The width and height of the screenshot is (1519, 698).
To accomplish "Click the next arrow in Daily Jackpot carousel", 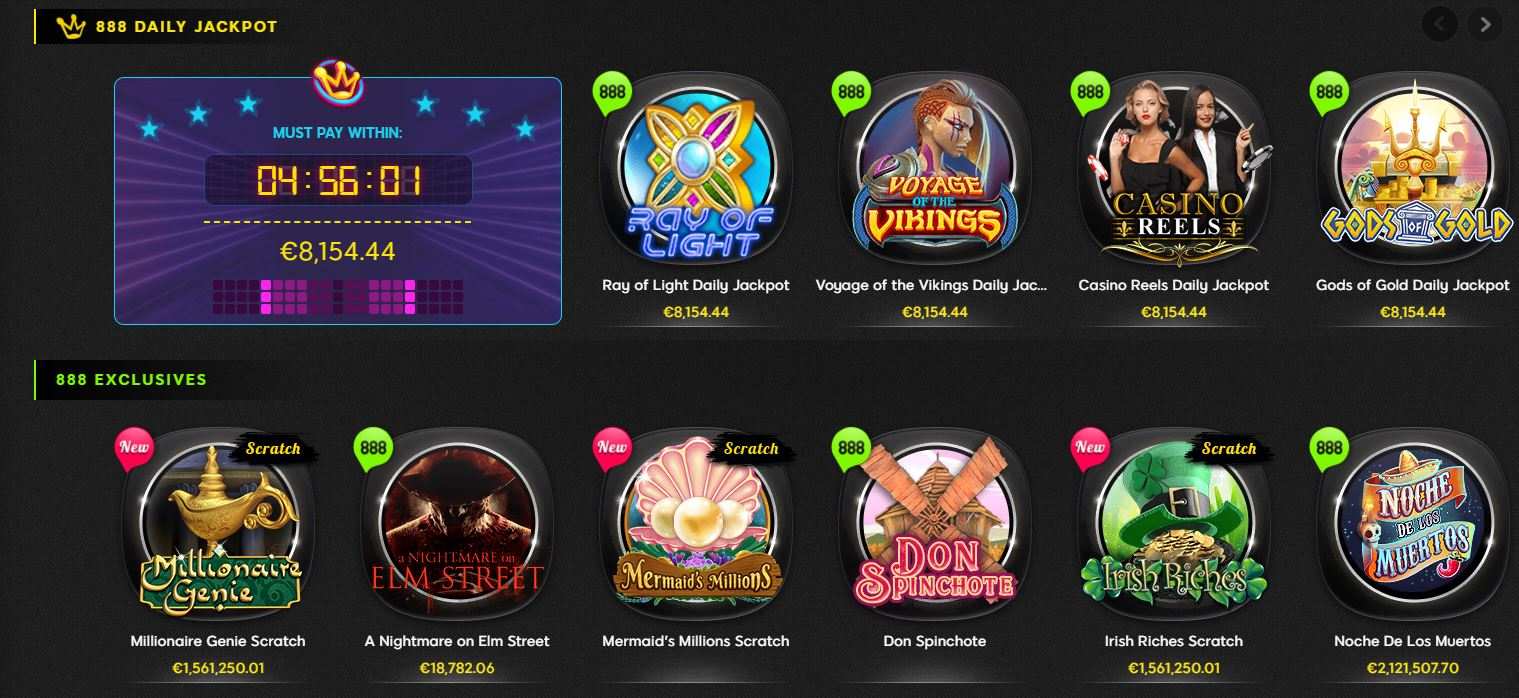I will coord(1485,24).
